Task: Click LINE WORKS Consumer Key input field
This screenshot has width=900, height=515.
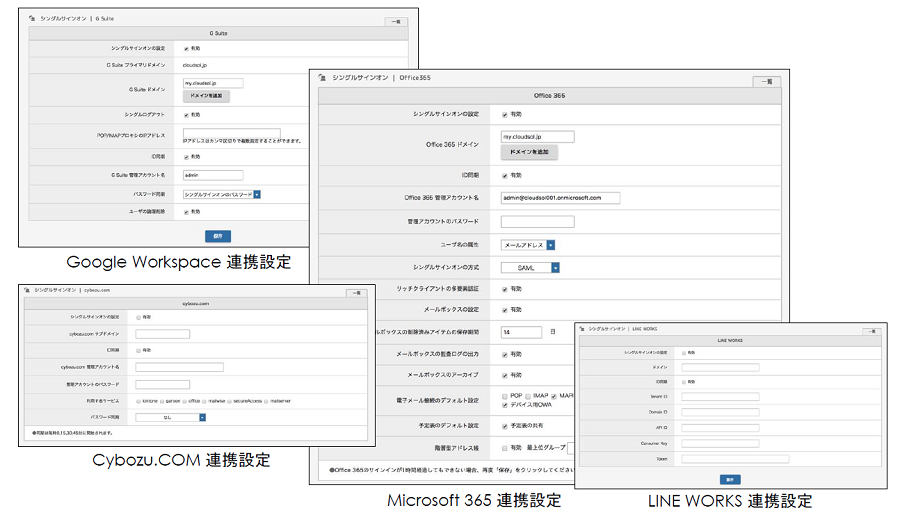Action: (720, 444)
